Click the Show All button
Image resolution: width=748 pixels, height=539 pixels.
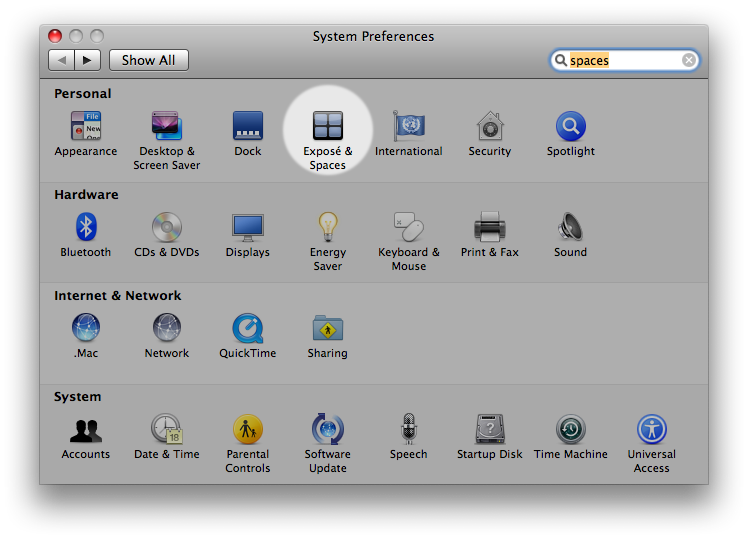pos(149,60)
